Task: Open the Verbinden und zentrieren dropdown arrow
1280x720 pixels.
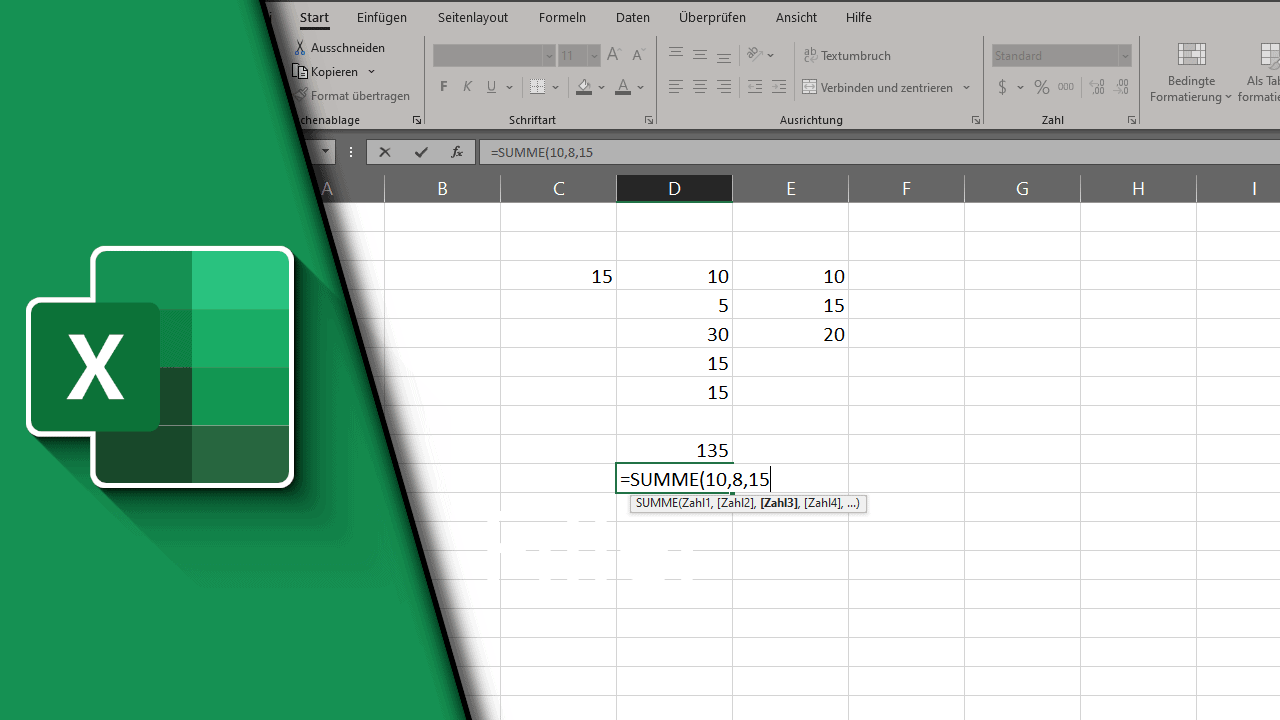Action: 967,87
